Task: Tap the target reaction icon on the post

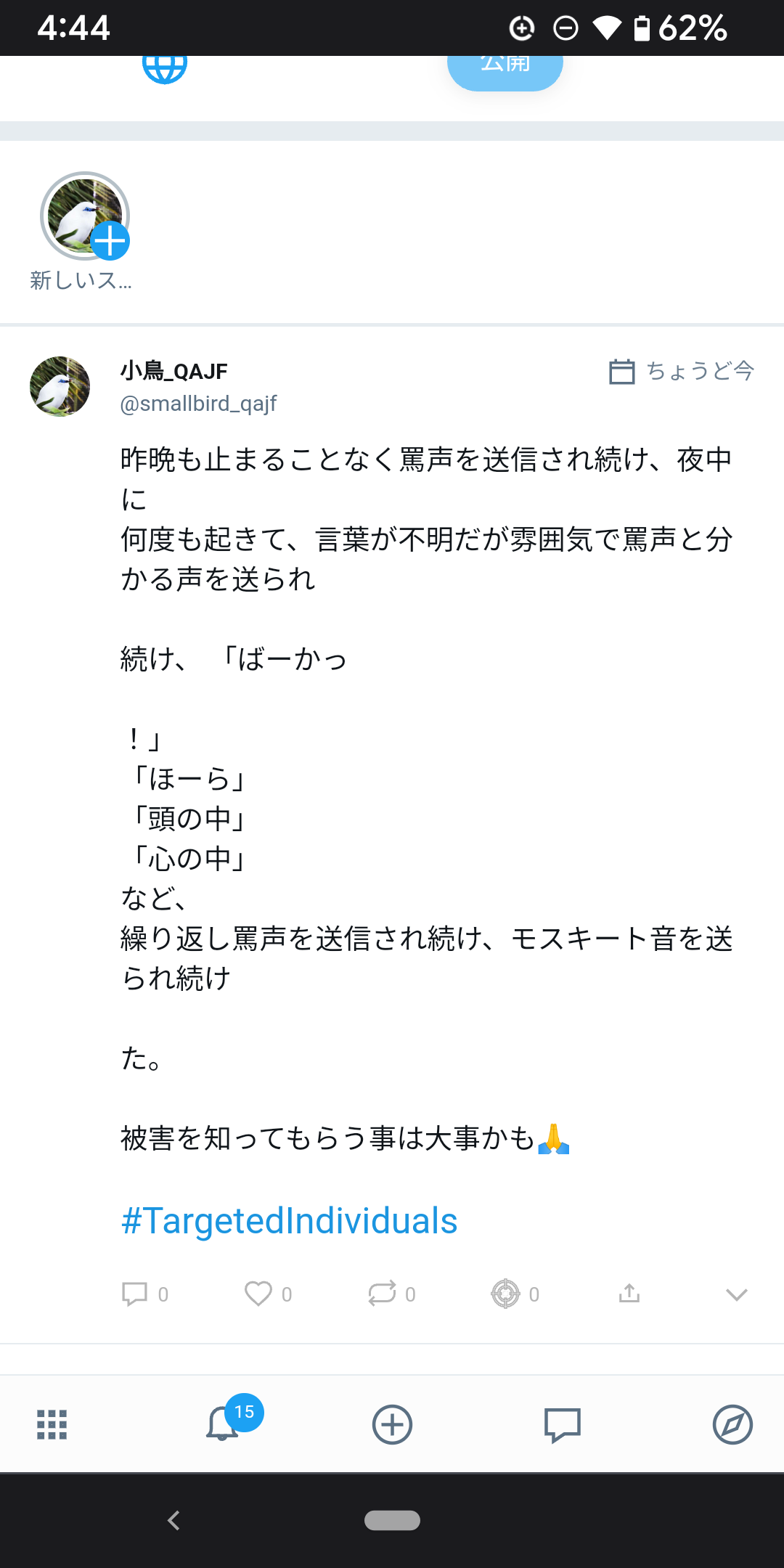Action: [x=506, y=1294]
